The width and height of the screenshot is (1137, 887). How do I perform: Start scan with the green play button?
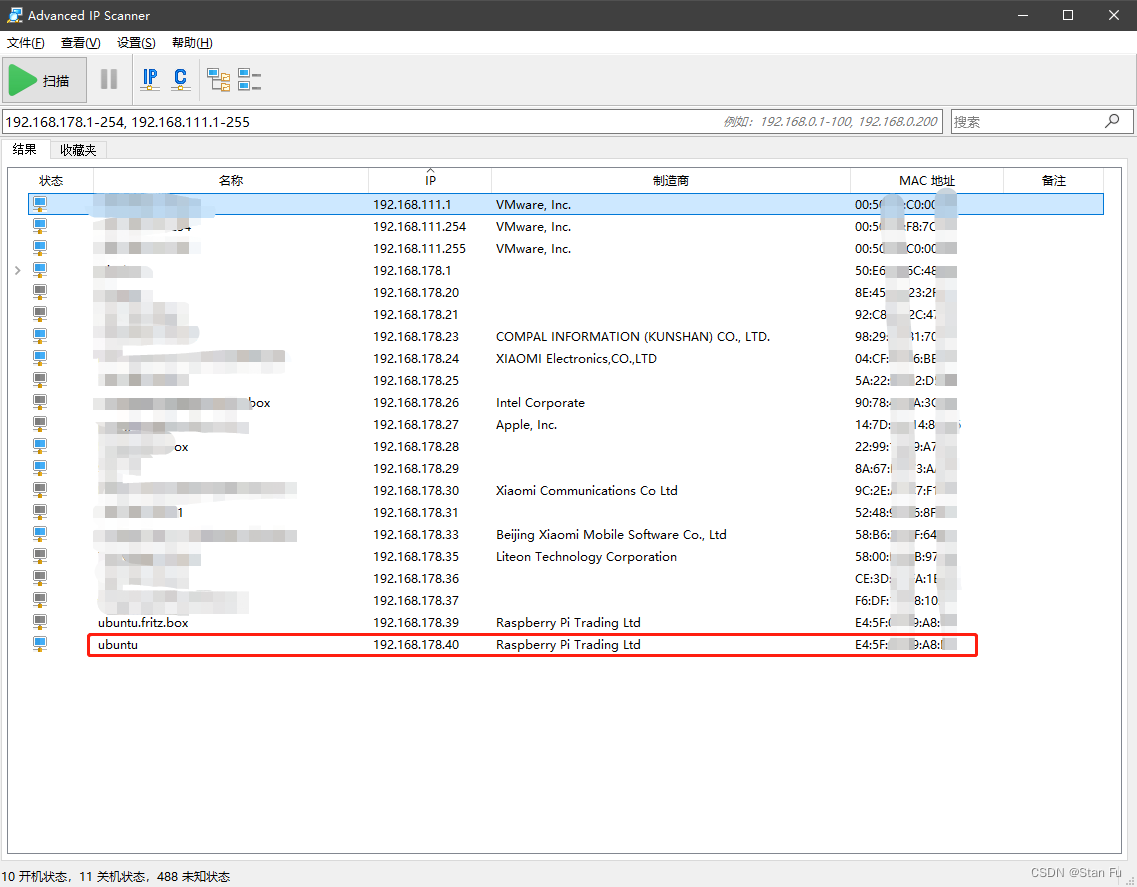pos(42,80)
